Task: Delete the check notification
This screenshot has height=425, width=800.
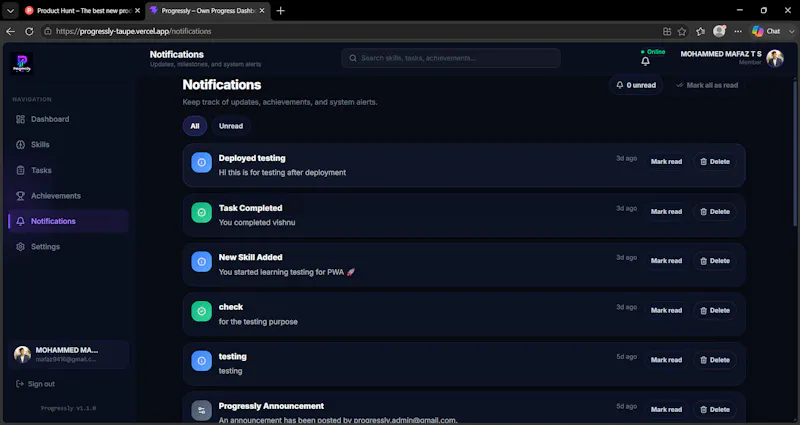Action: [715, 310]
